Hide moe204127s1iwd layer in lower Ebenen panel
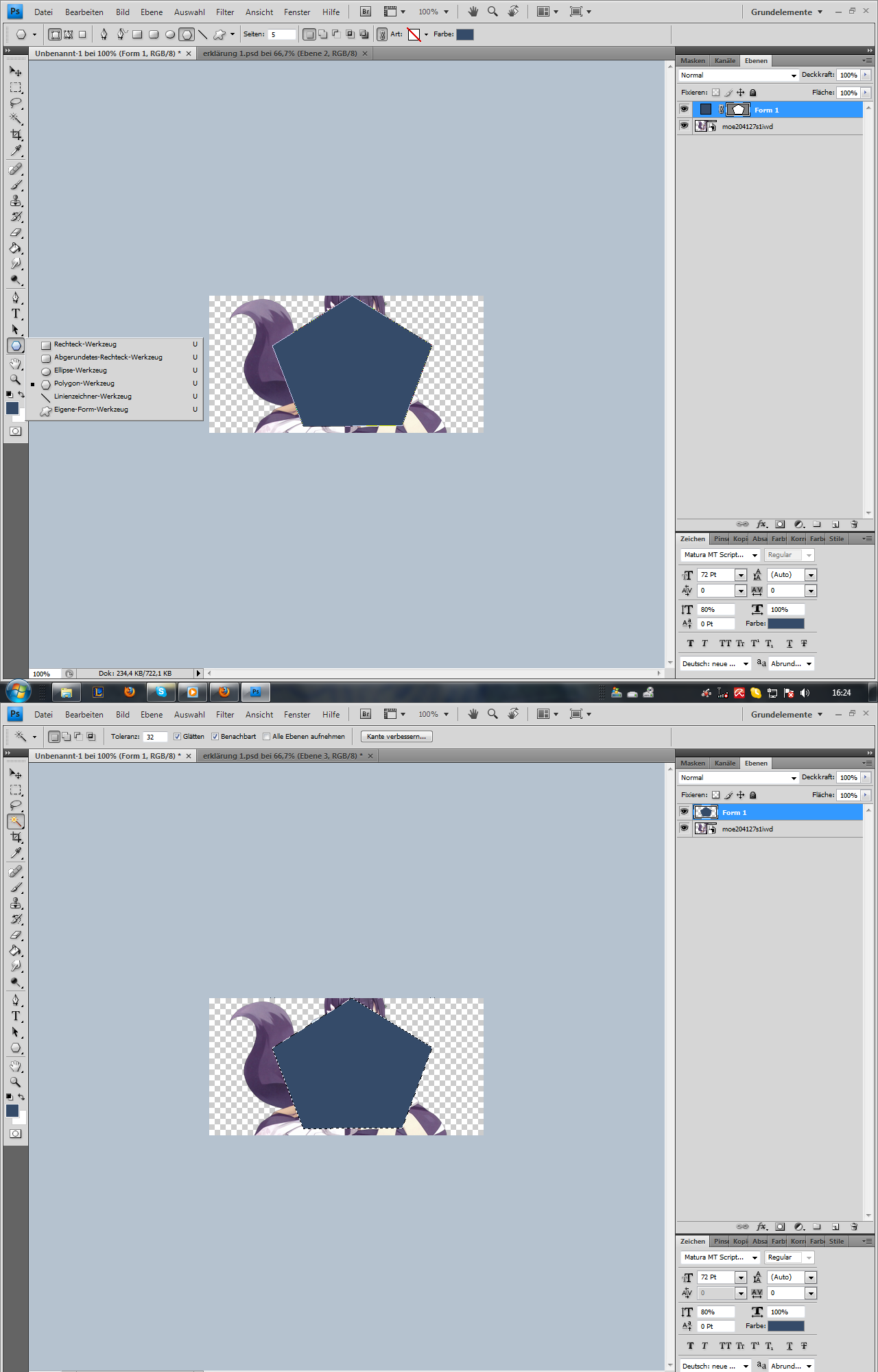Screen dimensions: 878x1372 click(x=684, y=828)
